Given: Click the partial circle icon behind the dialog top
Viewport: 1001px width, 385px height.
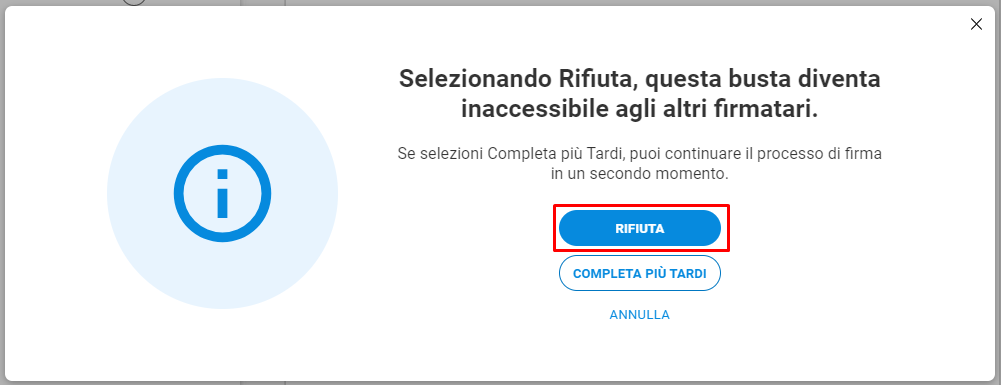Looking at the screenshot, I should click(134, 3).
